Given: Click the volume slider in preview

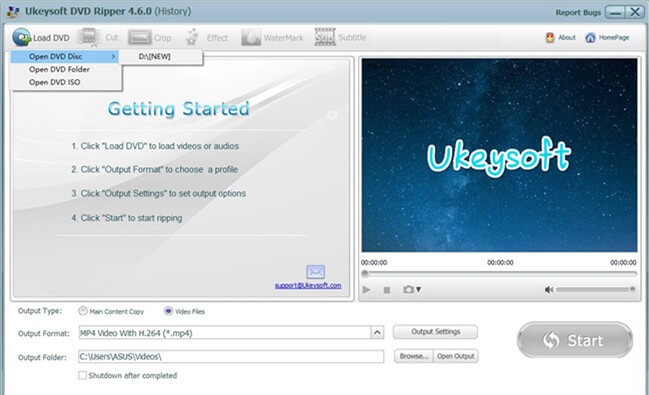Looking at the screenshot, I should click(595, 289).
